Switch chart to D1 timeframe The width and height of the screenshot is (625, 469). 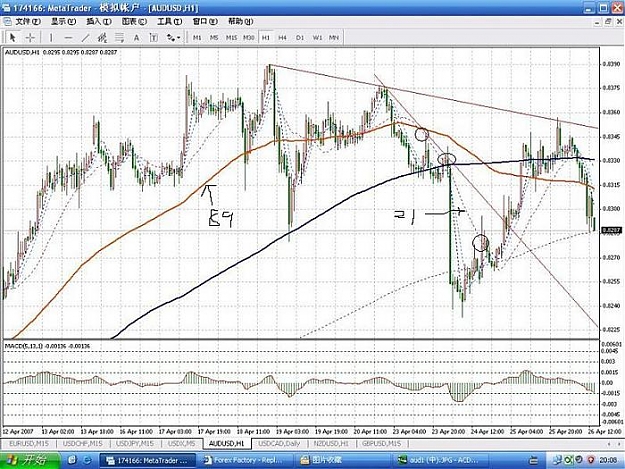pos(300,37)
